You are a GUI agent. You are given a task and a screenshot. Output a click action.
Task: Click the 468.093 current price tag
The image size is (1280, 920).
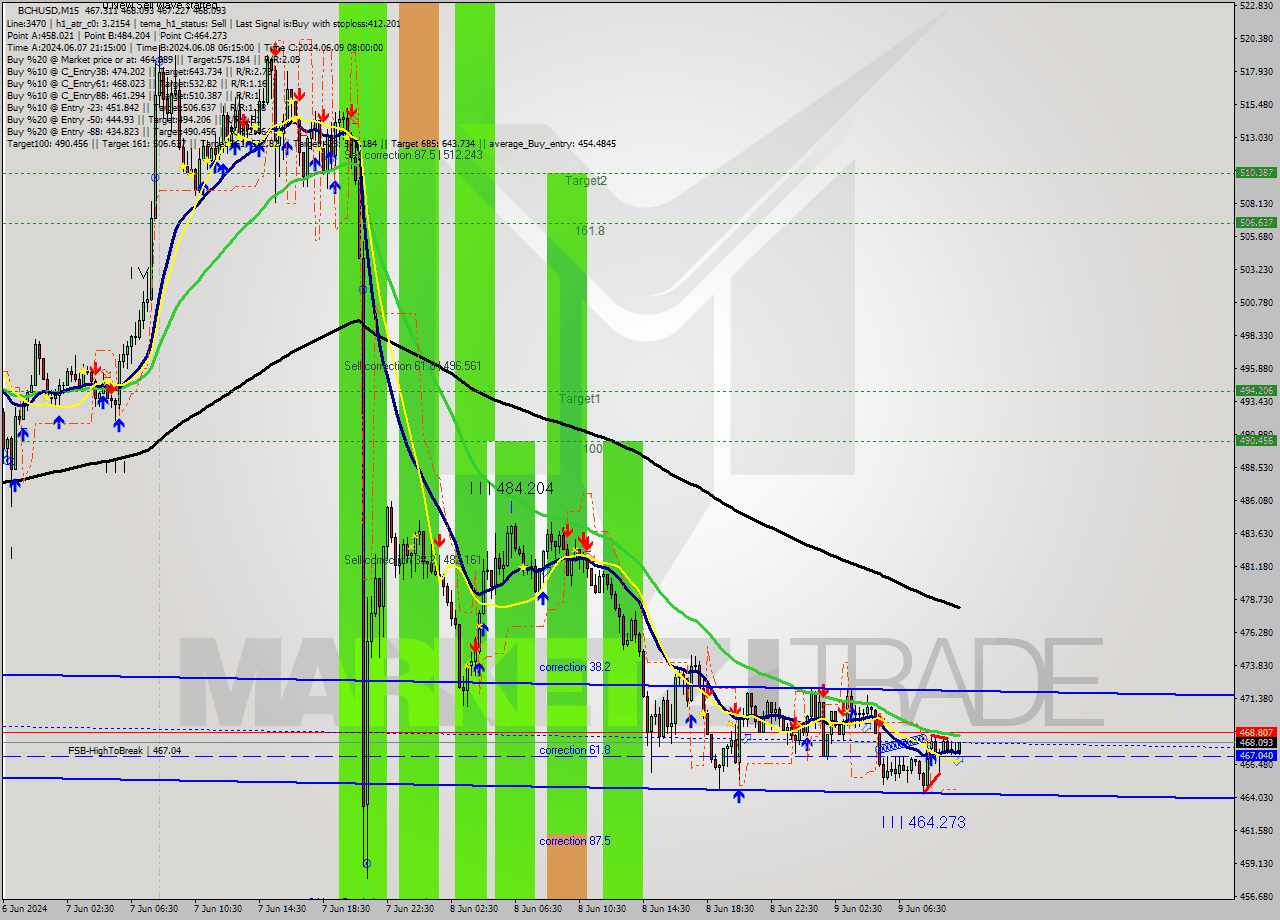pyautogui.click(x=1256, y=742)
